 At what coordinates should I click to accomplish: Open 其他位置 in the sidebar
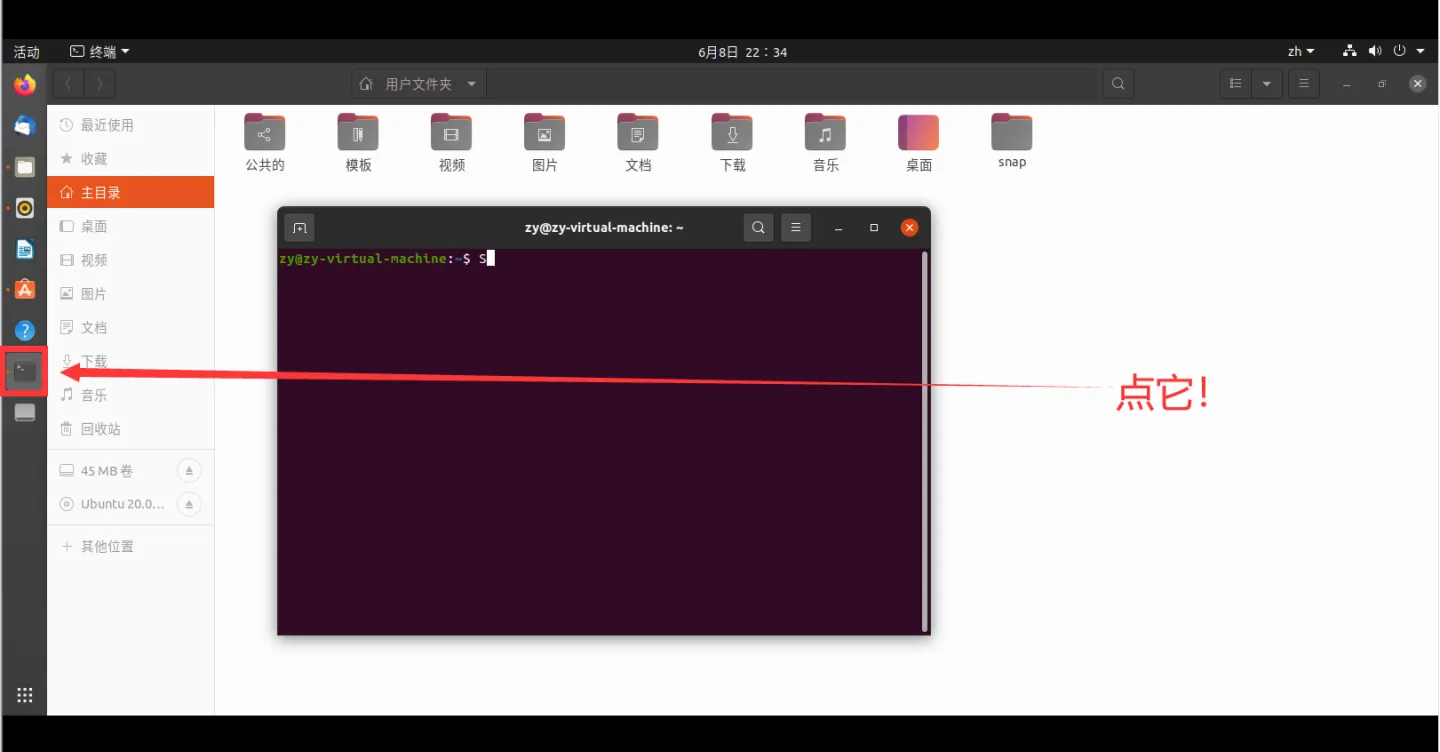[130, 546]
